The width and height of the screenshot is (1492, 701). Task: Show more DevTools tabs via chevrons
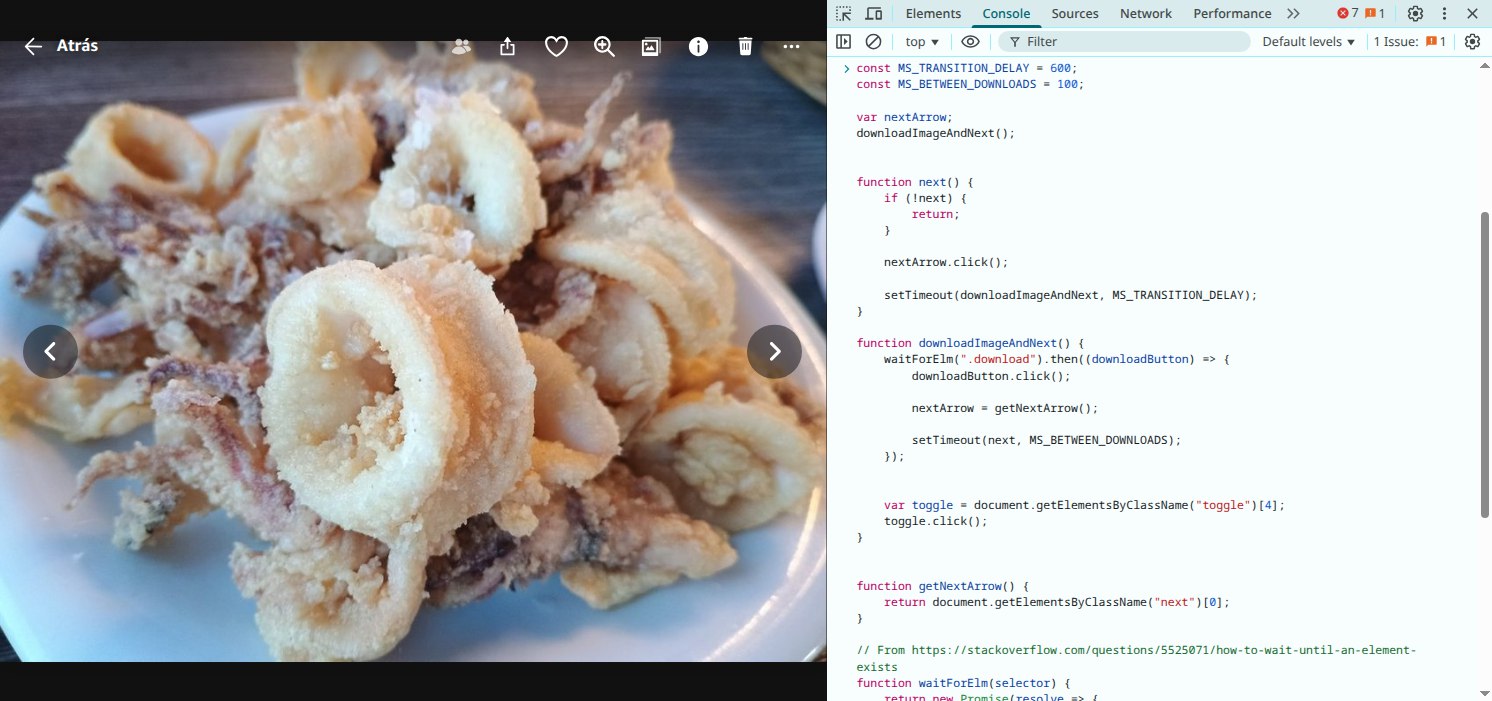[x=1293, y=14]
